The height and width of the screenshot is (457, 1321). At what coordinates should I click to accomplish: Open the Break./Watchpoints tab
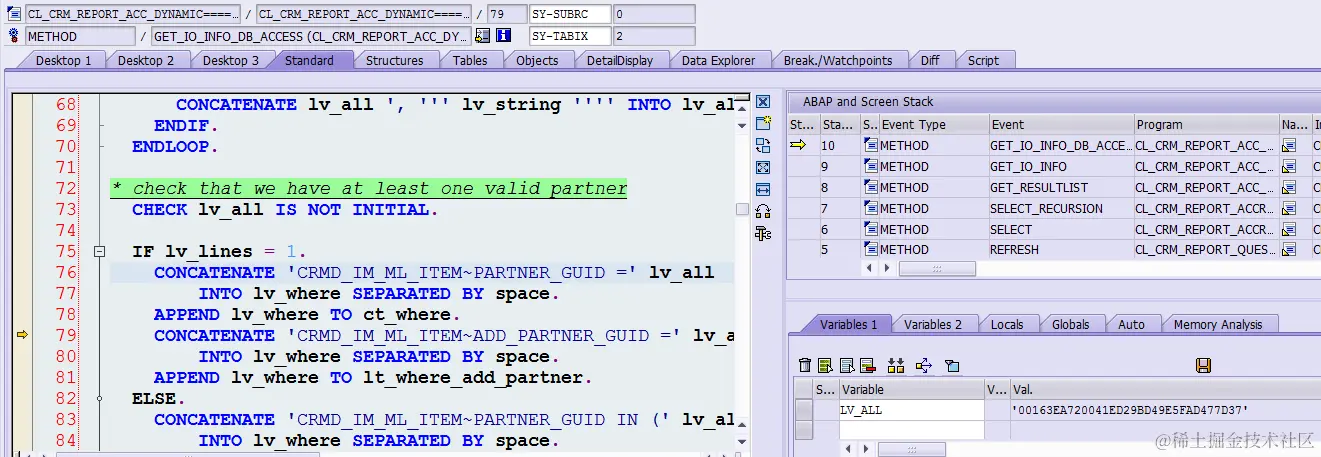click(x=838, y=60)
